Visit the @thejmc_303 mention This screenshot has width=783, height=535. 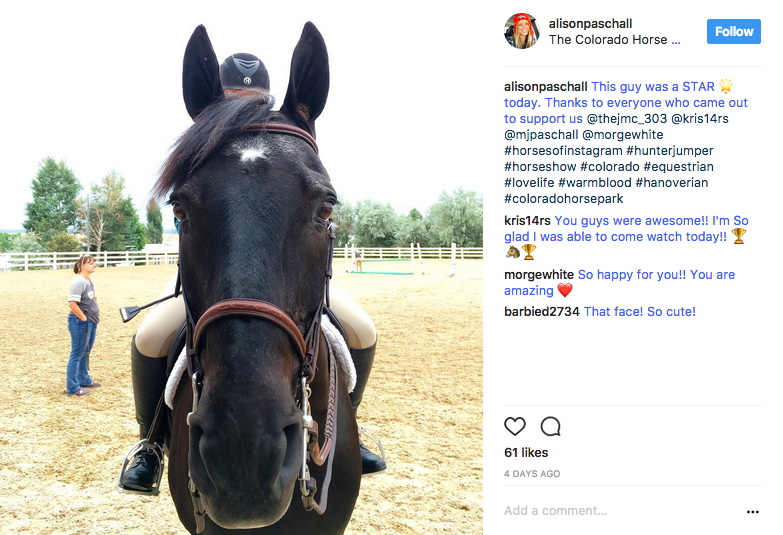[626, 118]
